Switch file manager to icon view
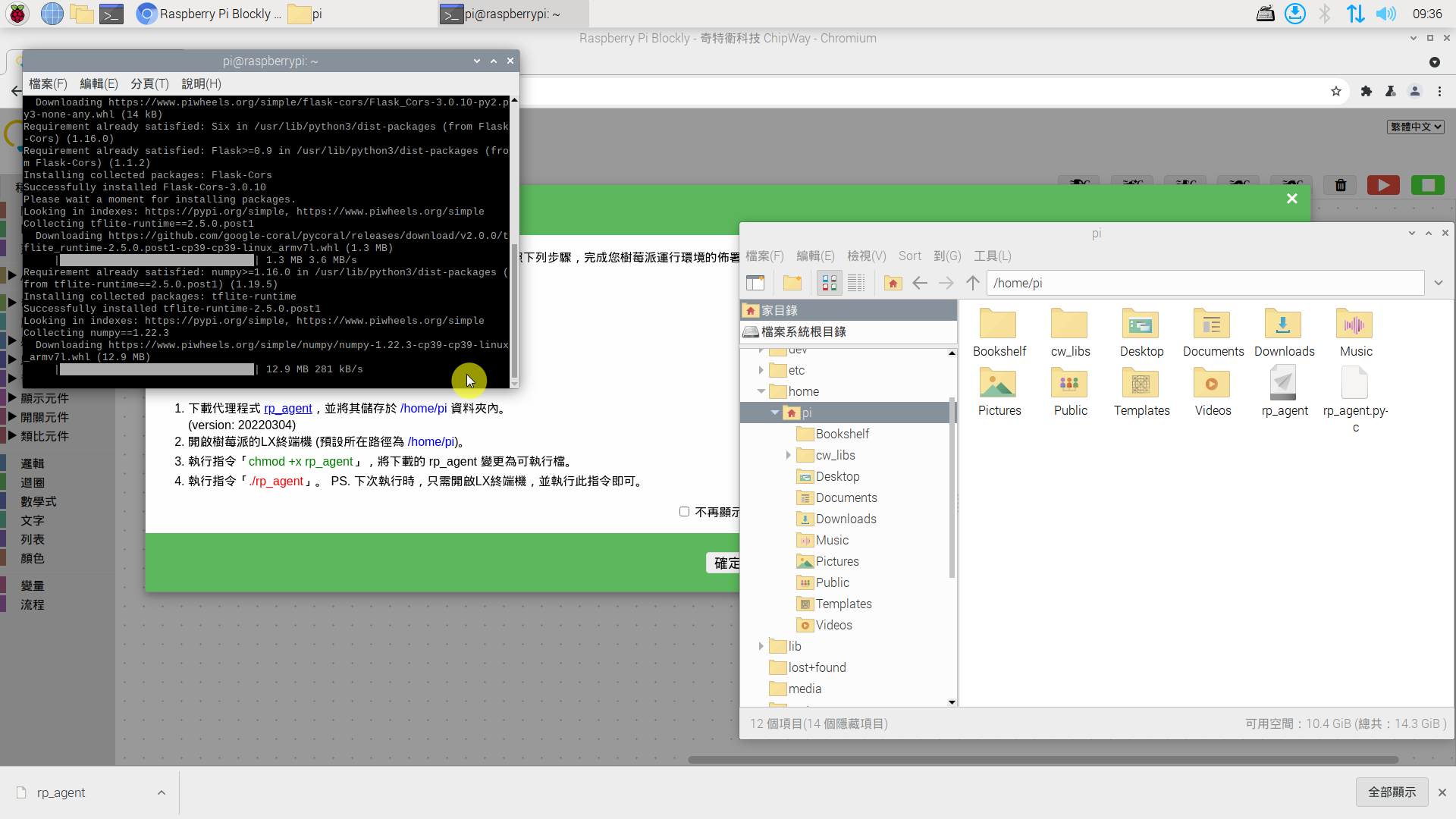 click(829, 283)
